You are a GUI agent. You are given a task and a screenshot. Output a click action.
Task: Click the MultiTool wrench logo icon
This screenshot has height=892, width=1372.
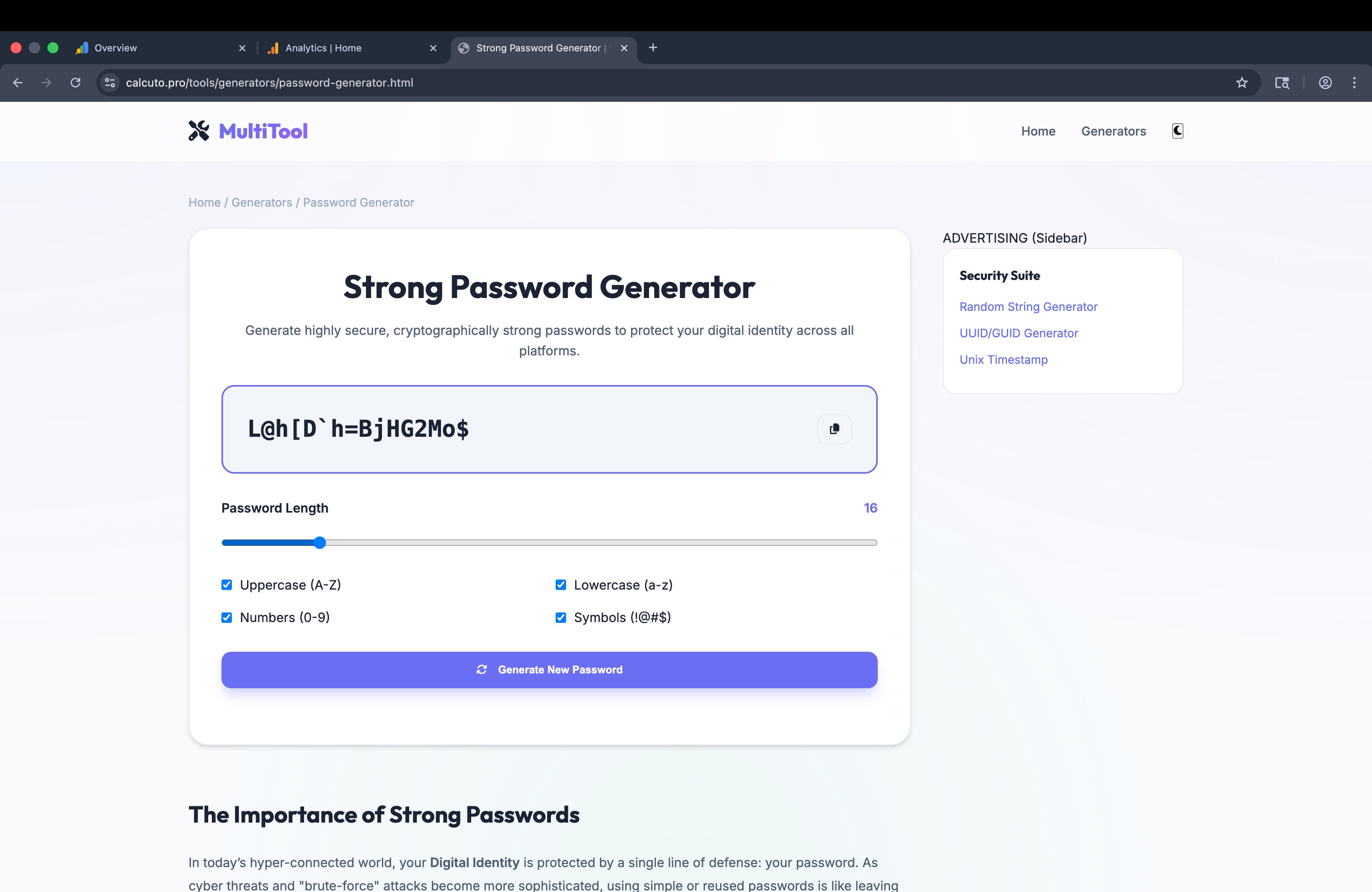pyautogui.click(x=199, y=131)
